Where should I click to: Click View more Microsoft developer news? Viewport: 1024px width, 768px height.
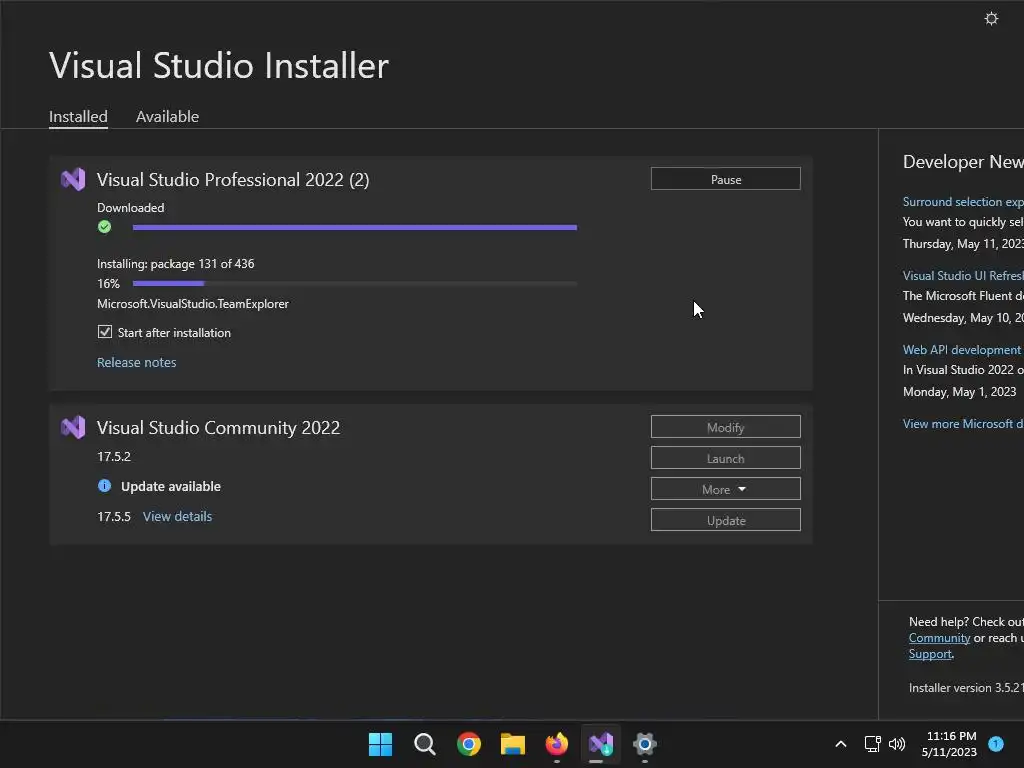[963, 424]
